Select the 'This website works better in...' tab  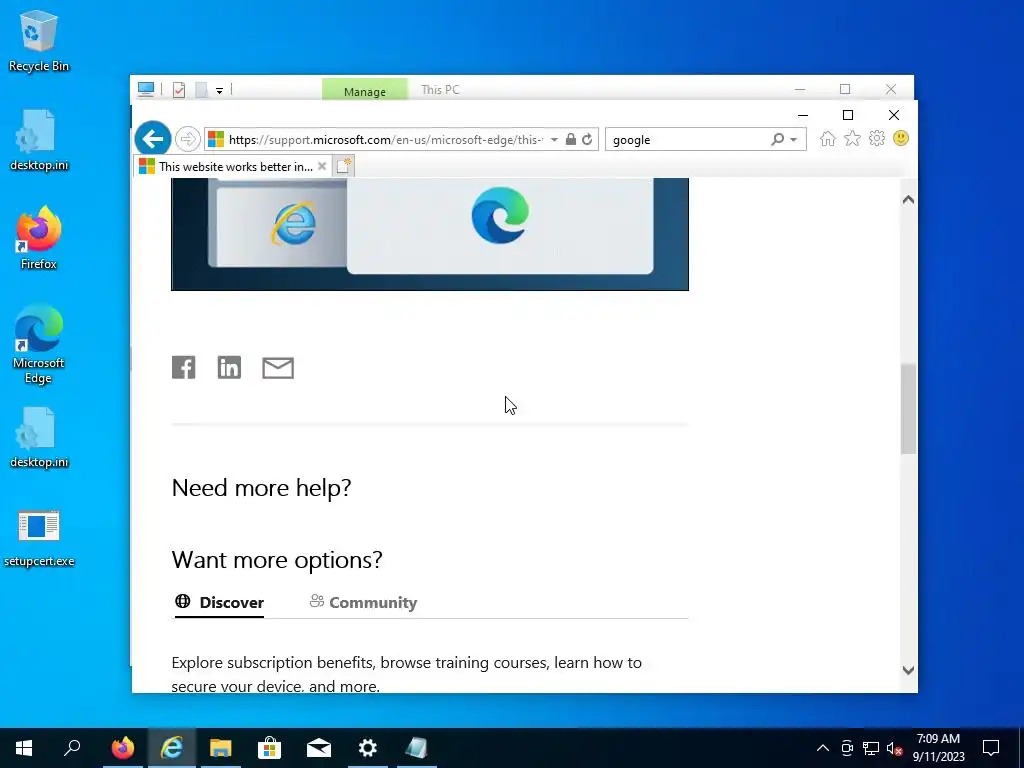tap(232, 166)
